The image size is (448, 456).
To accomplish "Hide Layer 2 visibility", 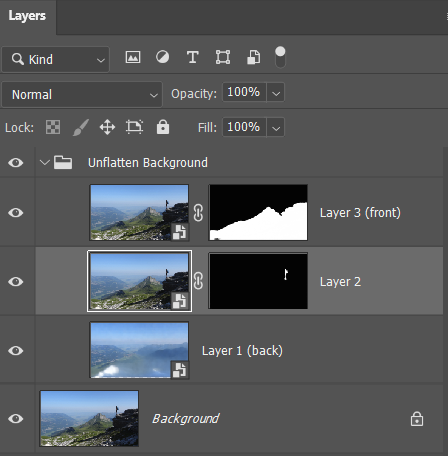I will coord(16,282).
